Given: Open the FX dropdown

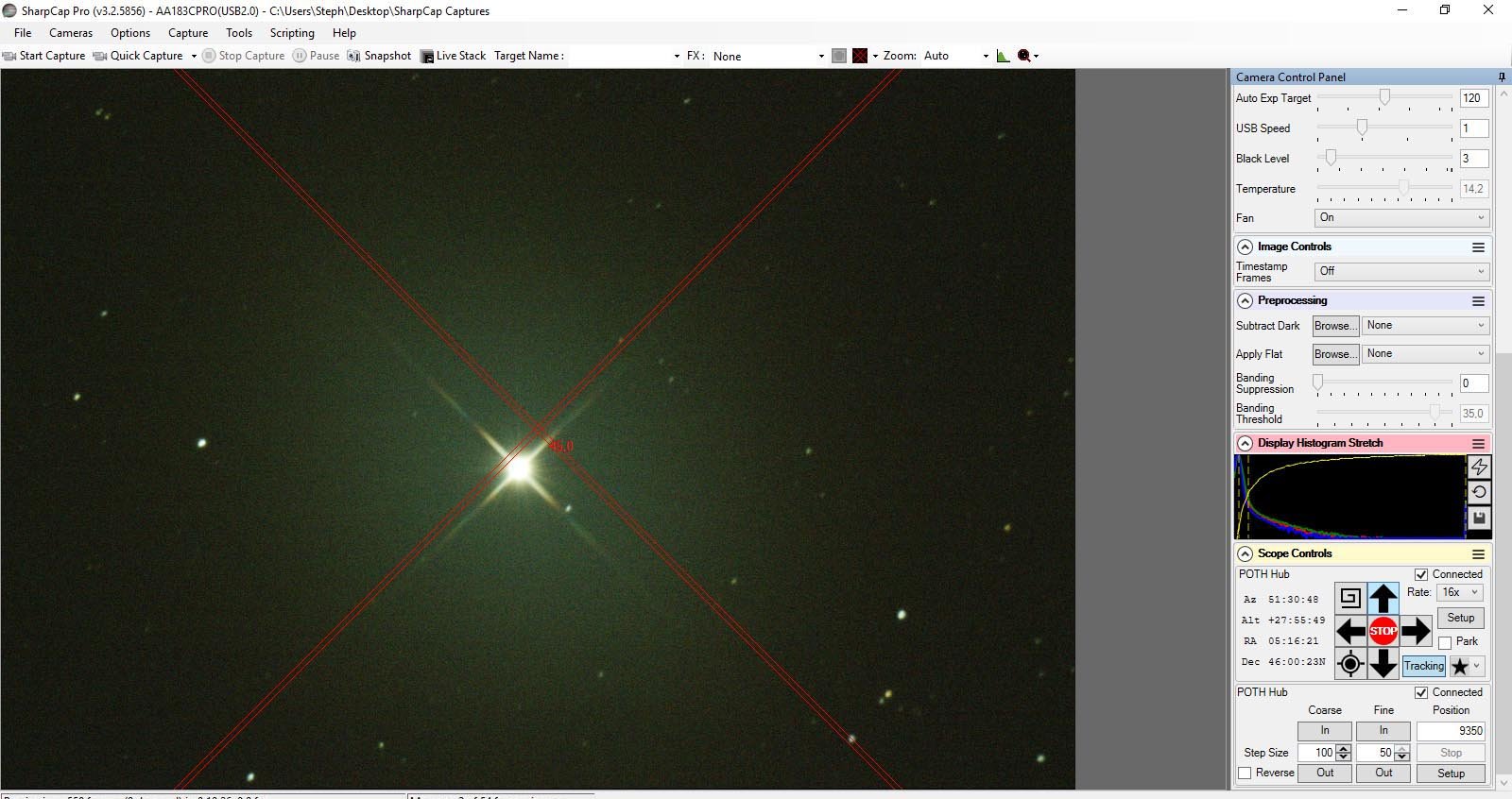Looking at the screenshot, I should tap(821, 56).
